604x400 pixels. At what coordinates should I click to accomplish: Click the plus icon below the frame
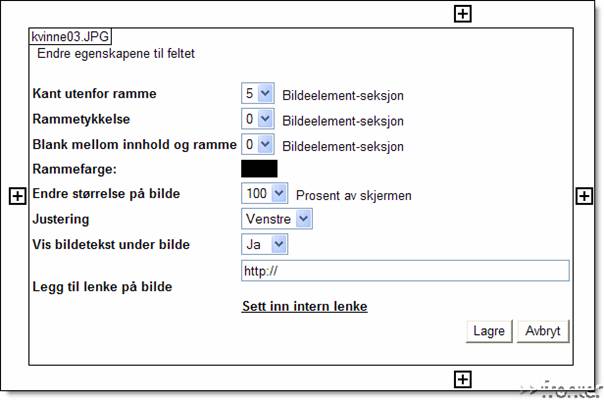tap(462, 380)
